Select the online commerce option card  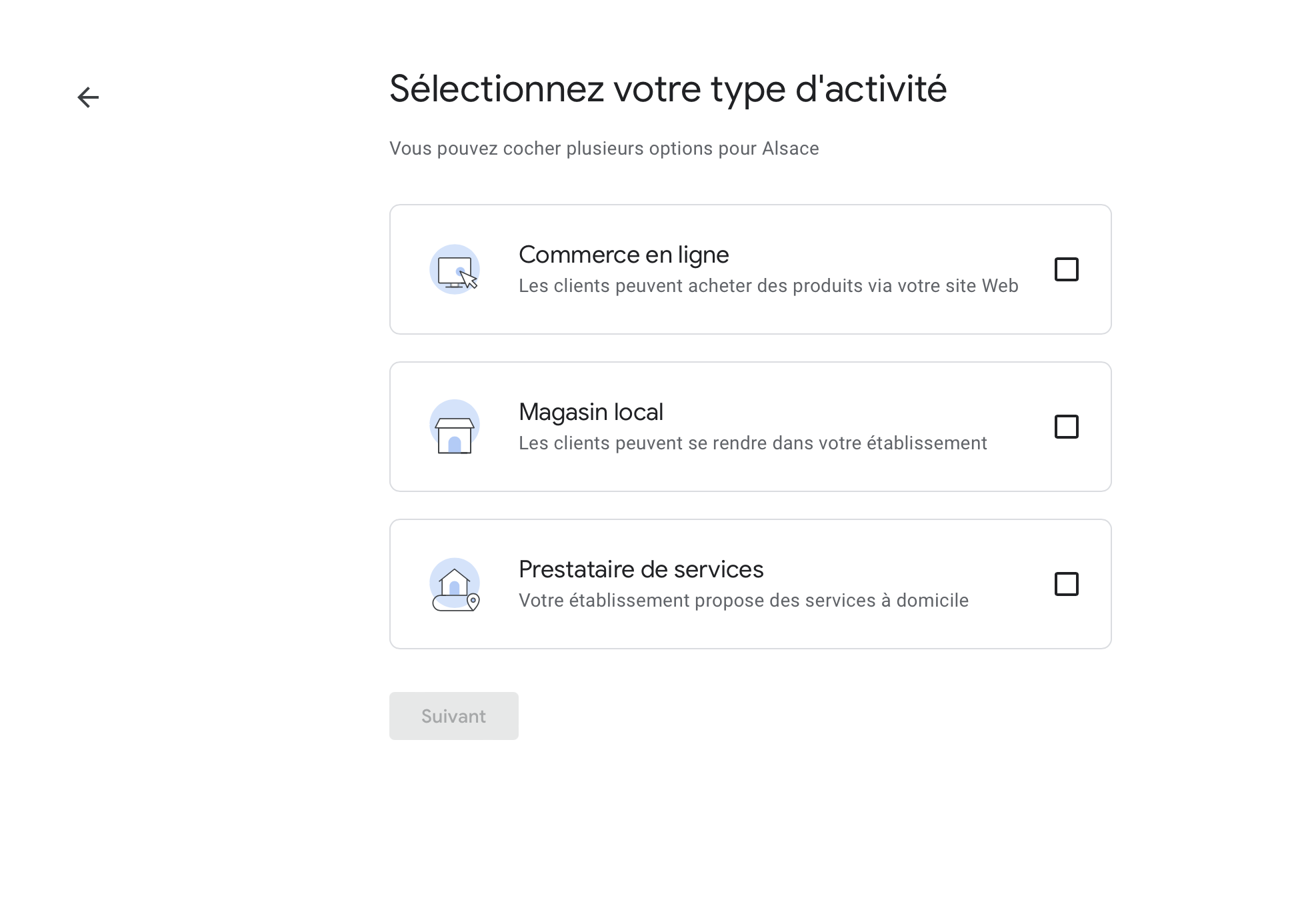750,313
